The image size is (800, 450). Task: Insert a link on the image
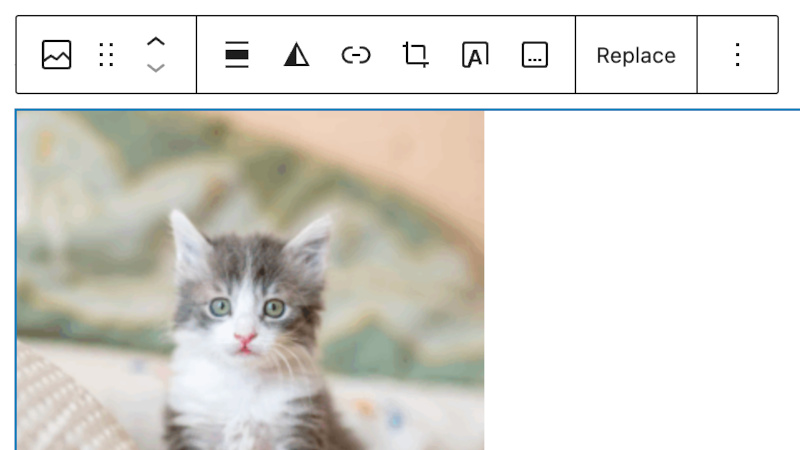tap(356, 55)
